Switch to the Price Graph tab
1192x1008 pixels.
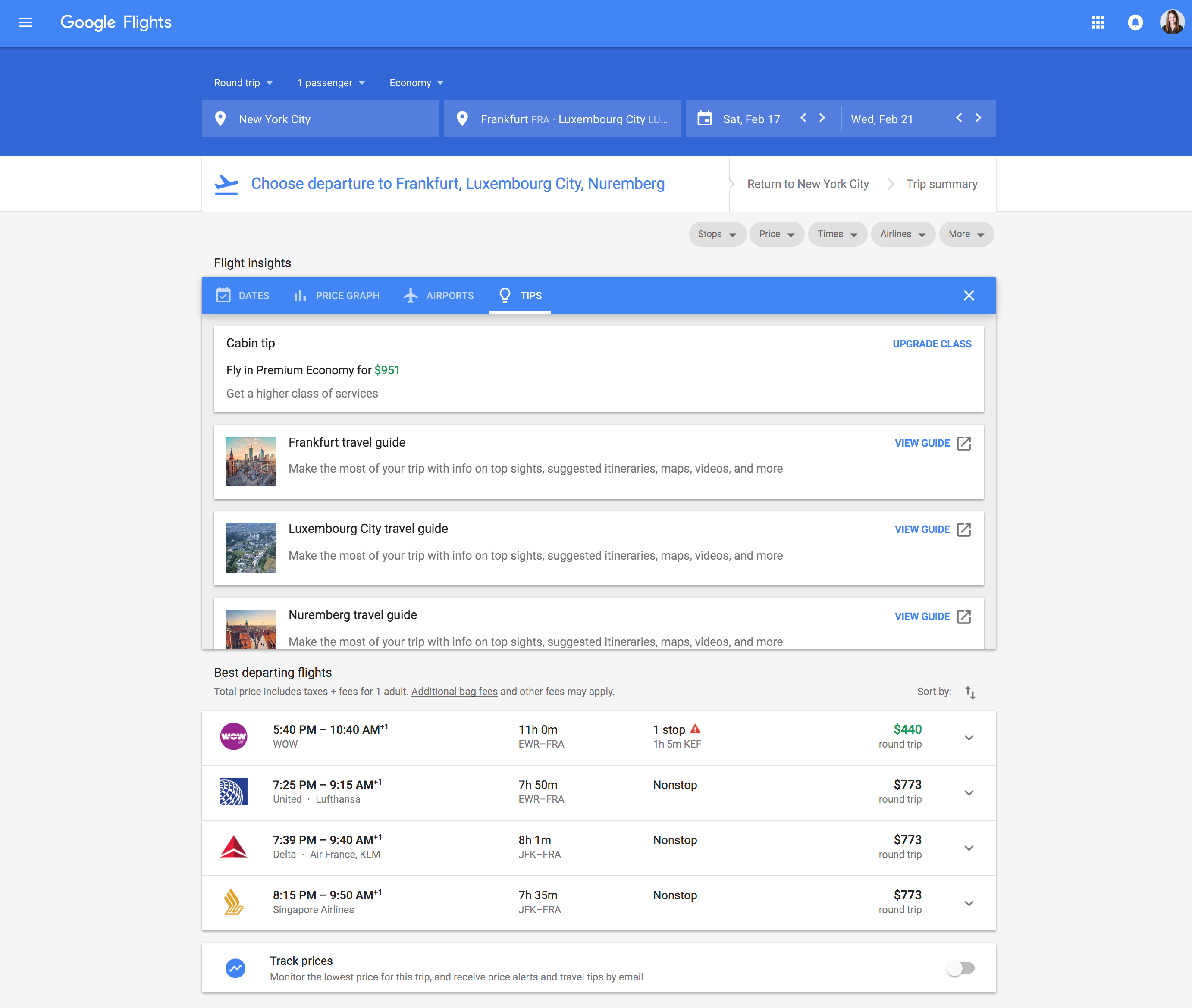pos(336,295)
